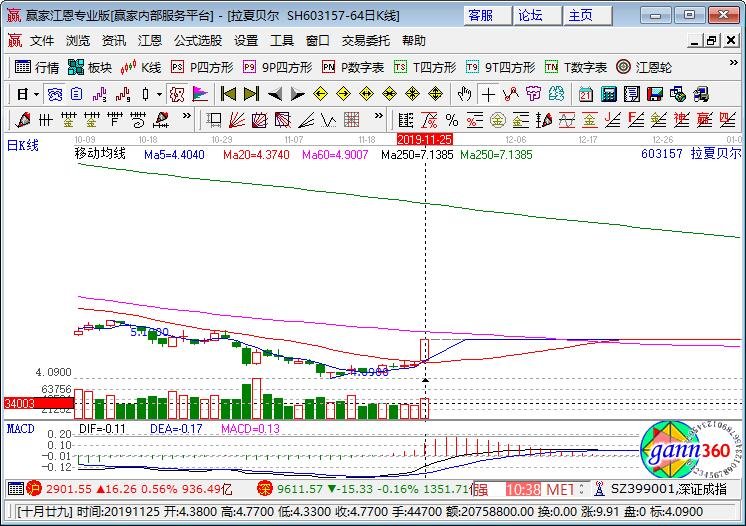Switch to K线 chart view

coord(141,68)
